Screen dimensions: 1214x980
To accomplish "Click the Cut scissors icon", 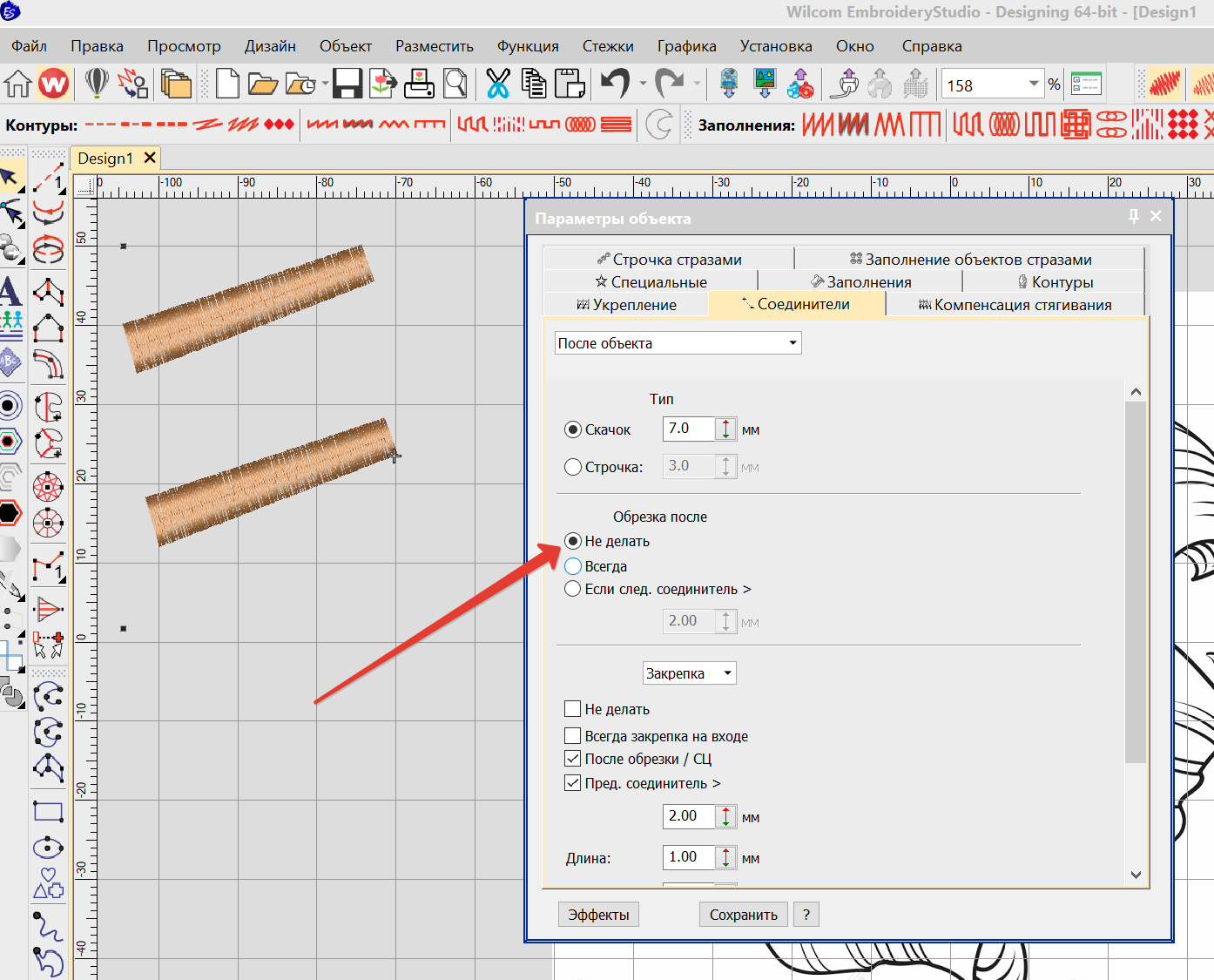I will click(497, 84).
